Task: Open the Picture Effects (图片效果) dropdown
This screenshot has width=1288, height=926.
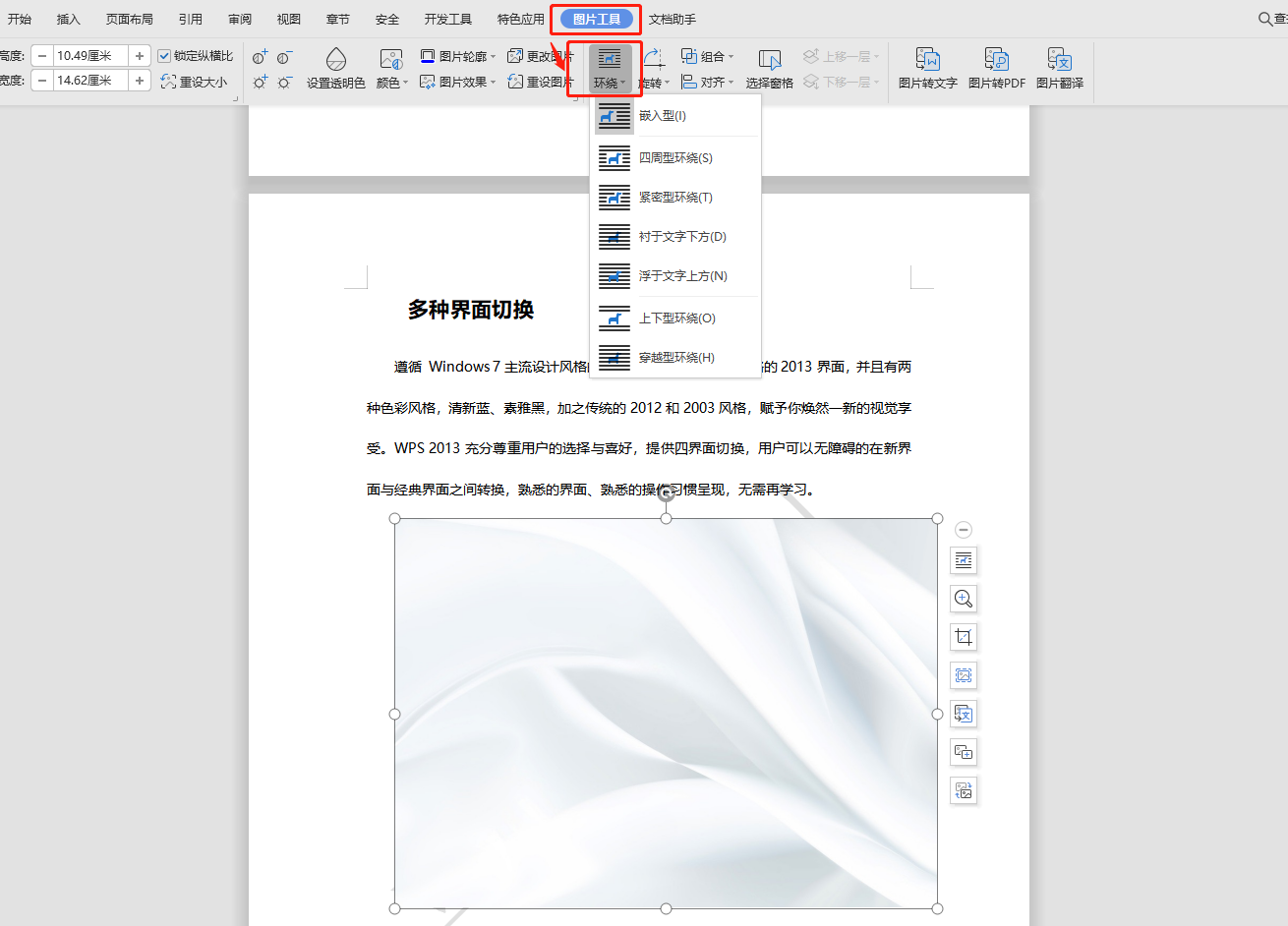Action: [x=458, y=82]
